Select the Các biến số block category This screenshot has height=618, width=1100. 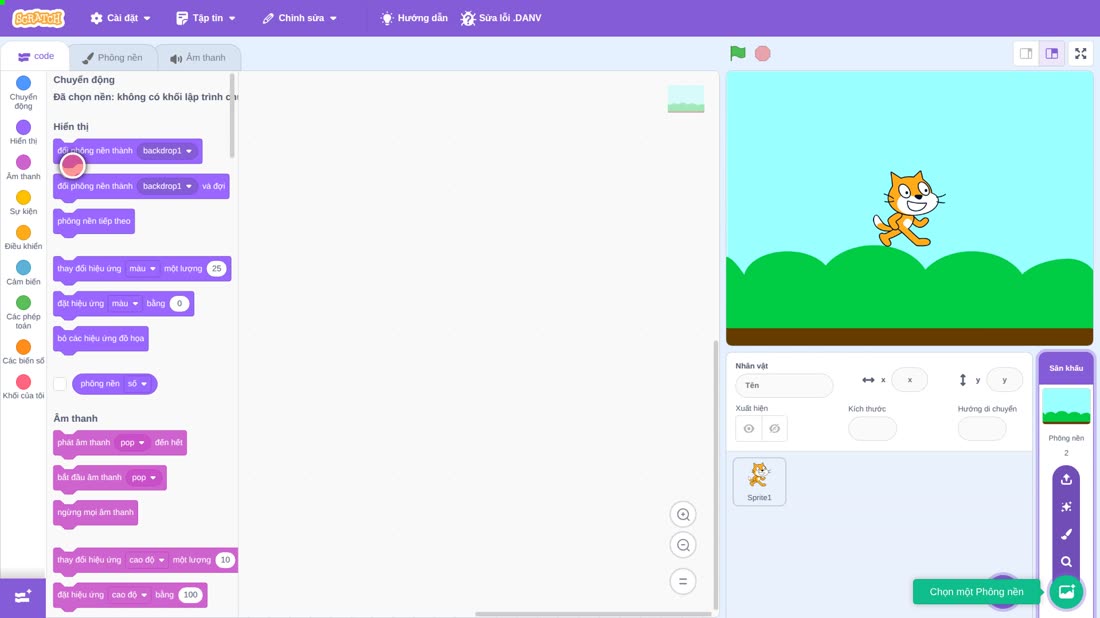point(23,351)
